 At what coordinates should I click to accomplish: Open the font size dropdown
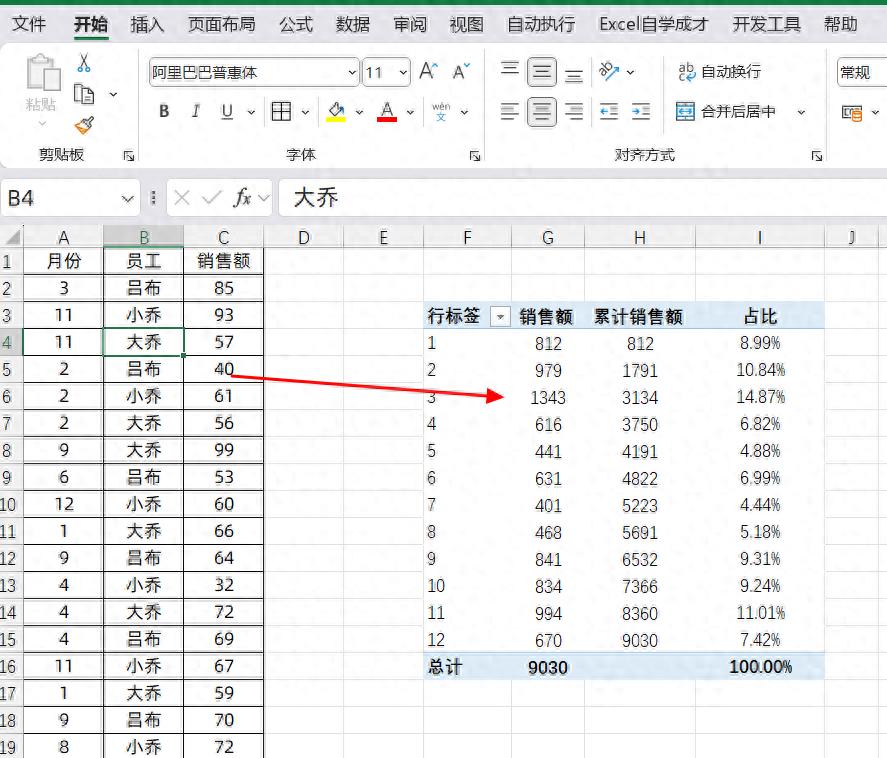(403, 72)
